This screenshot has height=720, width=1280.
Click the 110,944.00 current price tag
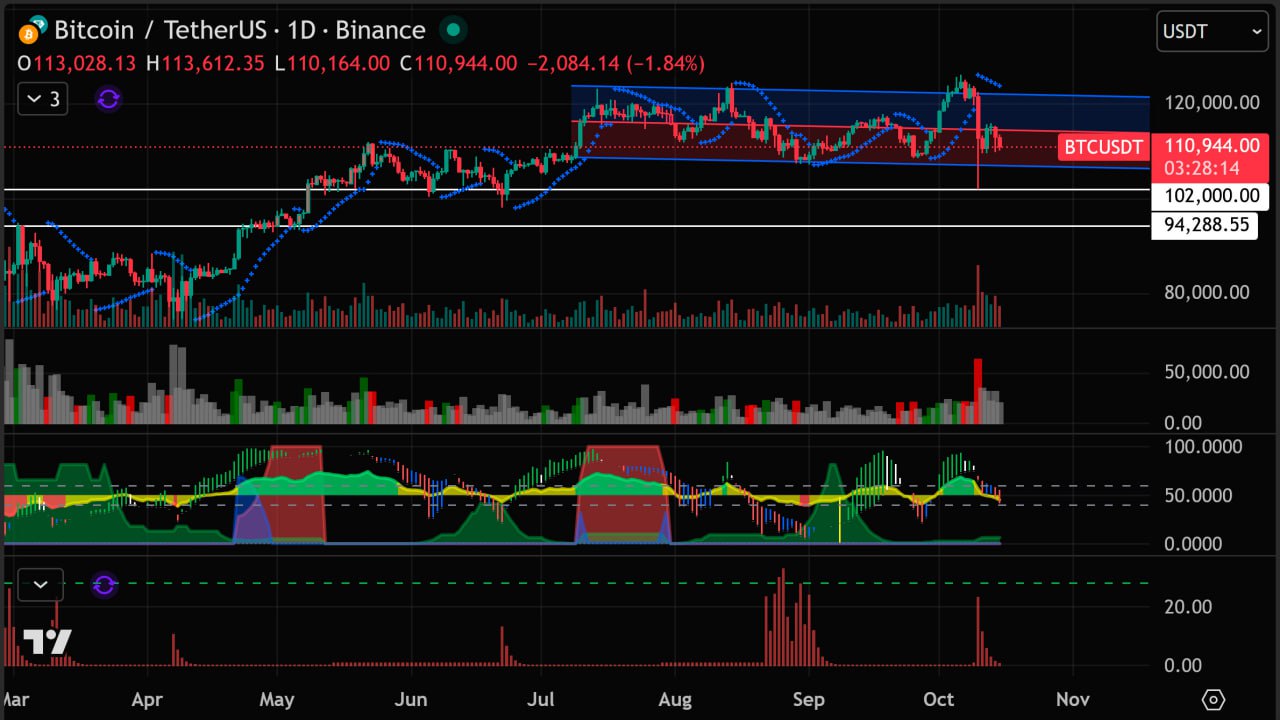tap(1211, 147)
